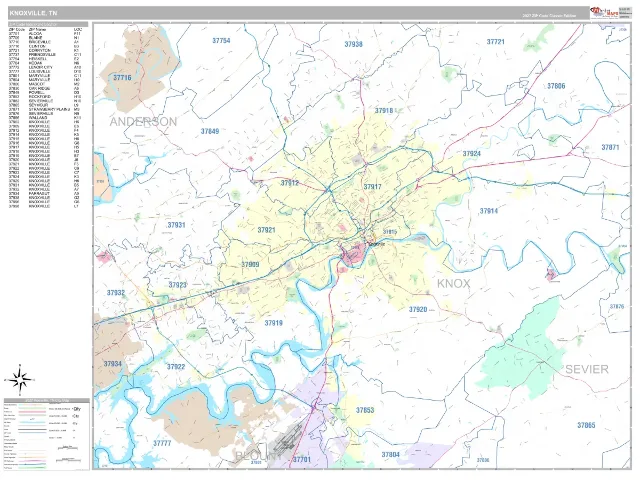Select ZIP label 37921 on the map
Screen dimensions: 640x480
pos(266,230)
